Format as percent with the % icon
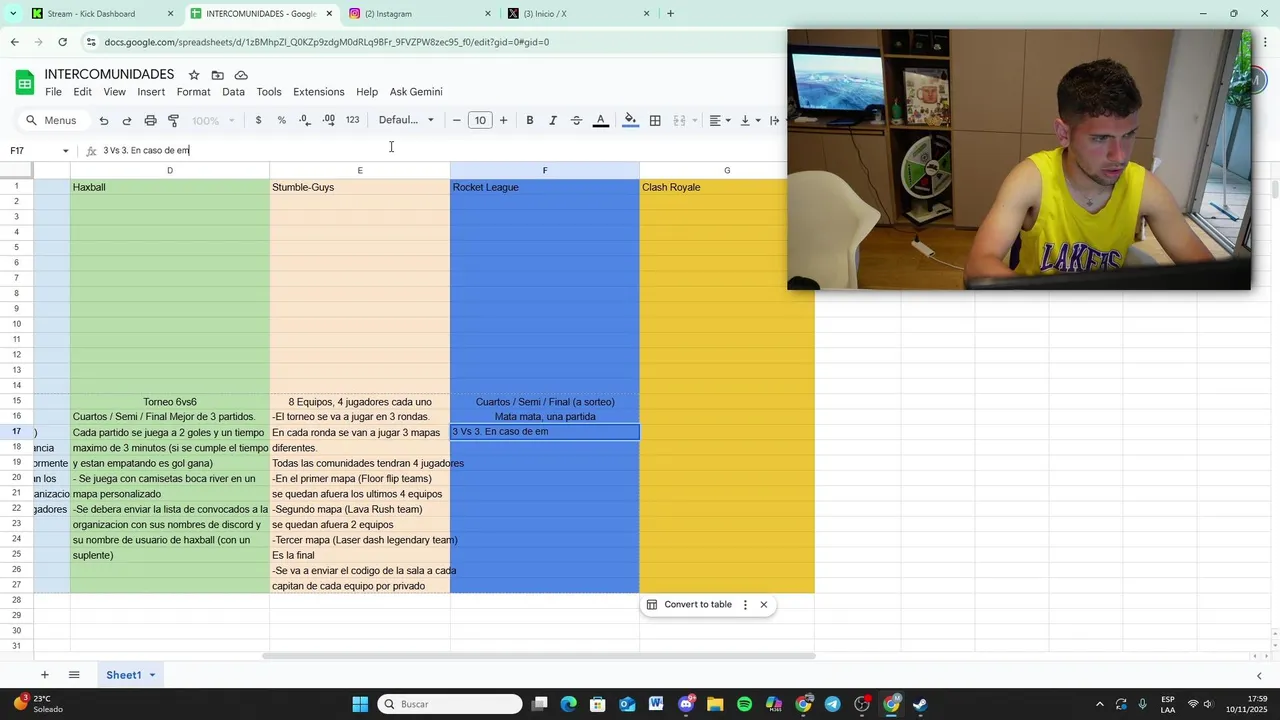Image resolution: width=1280 pixels, height=720 pixels. pos(282,120)
